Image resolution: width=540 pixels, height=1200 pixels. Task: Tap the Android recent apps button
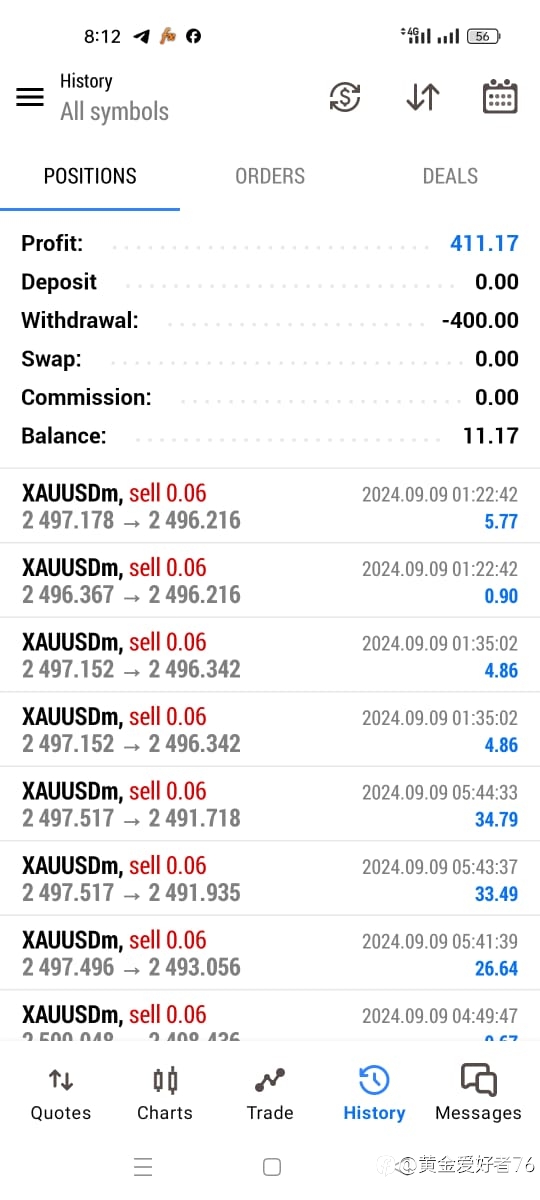click(143, 1167)
